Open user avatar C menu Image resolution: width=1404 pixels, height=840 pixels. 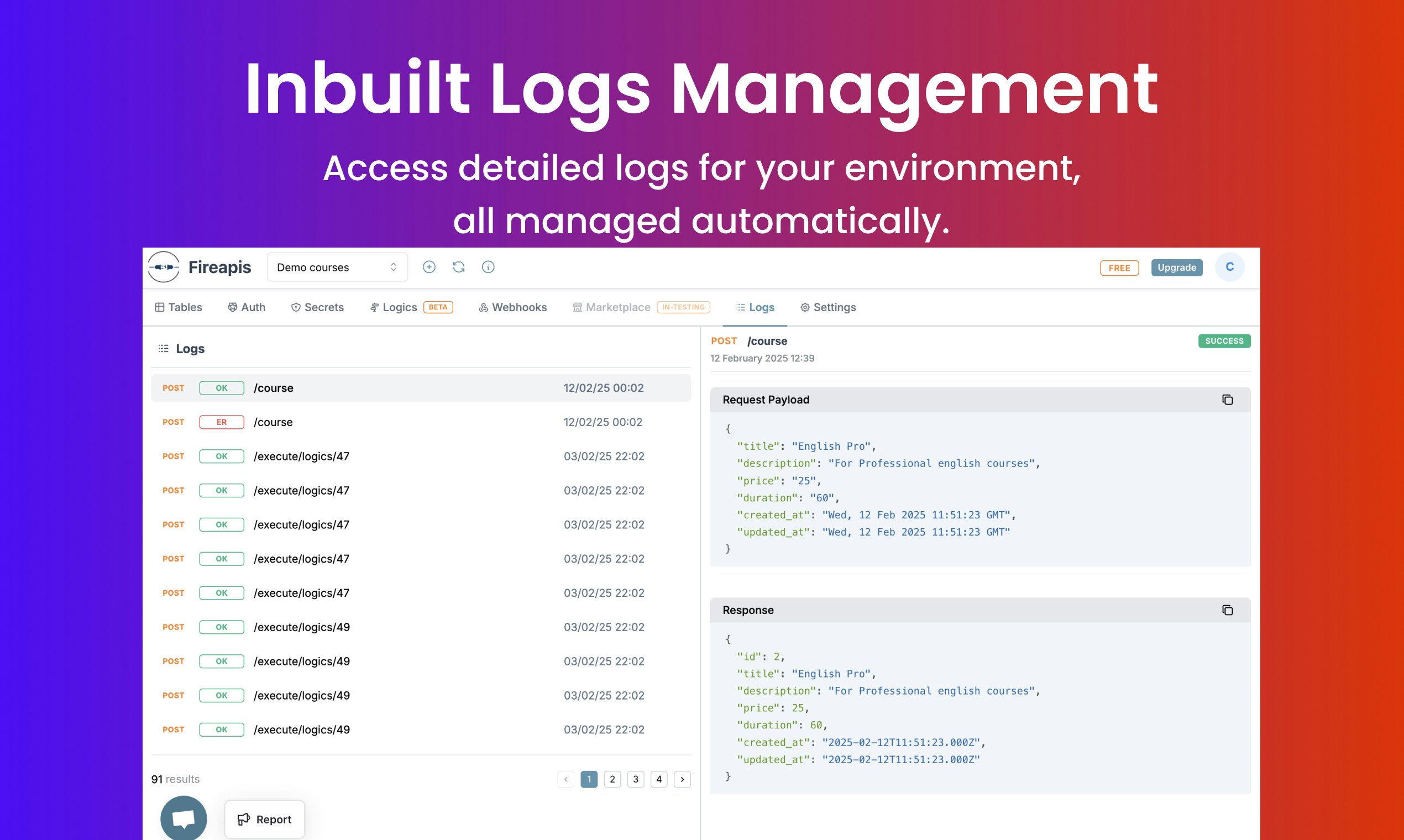tap(1229, 267)
